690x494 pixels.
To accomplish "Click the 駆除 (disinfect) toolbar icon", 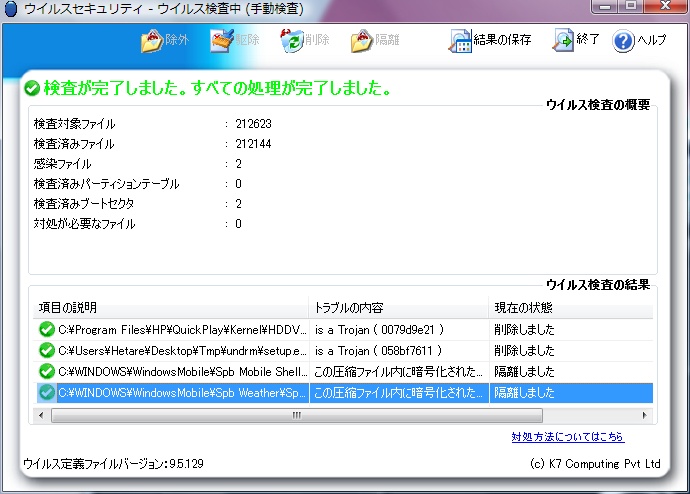I will click(222, 41).
